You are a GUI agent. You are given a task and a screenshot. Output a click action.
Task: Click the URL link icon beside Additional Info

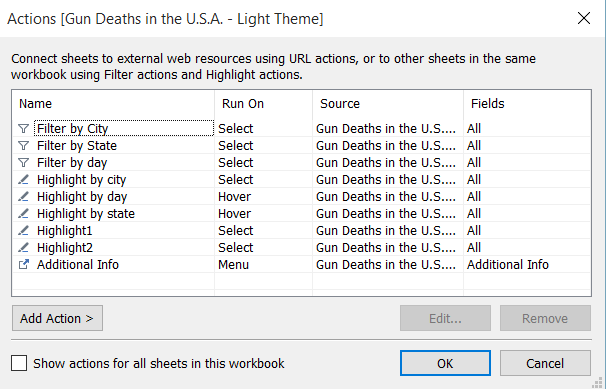tap(24, 265)
